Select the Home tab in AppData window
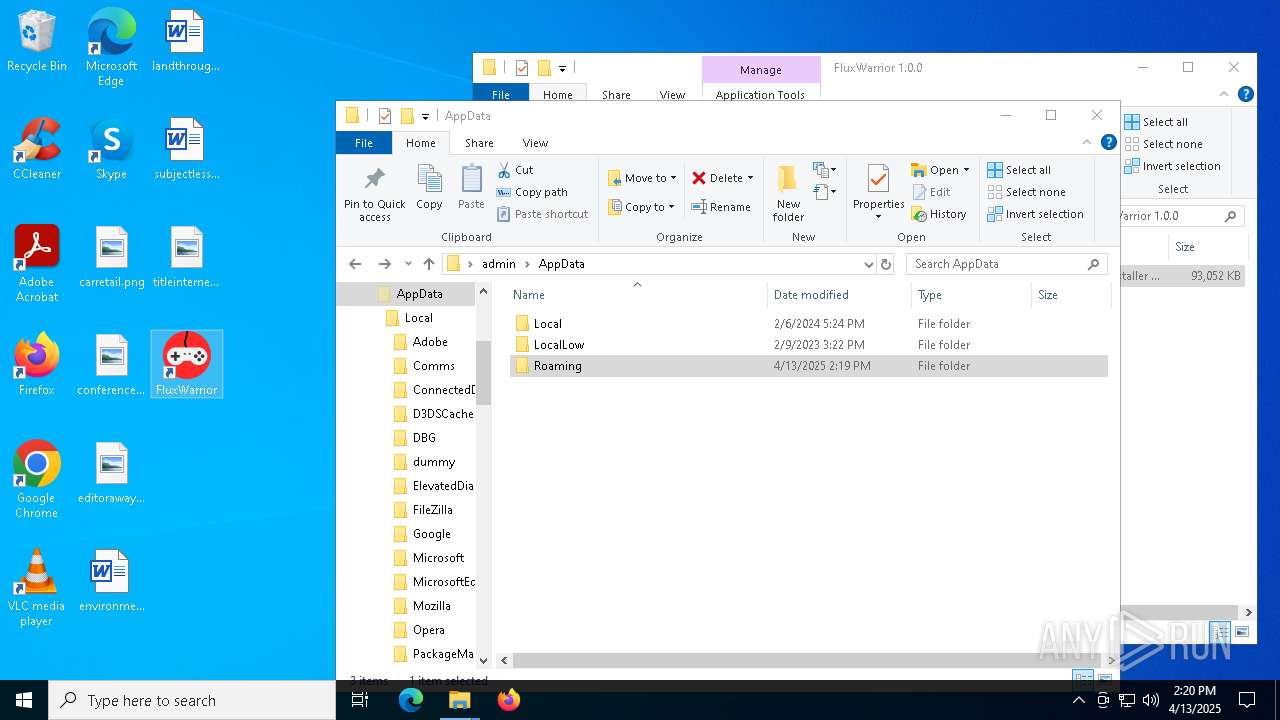 pos(421,143)
